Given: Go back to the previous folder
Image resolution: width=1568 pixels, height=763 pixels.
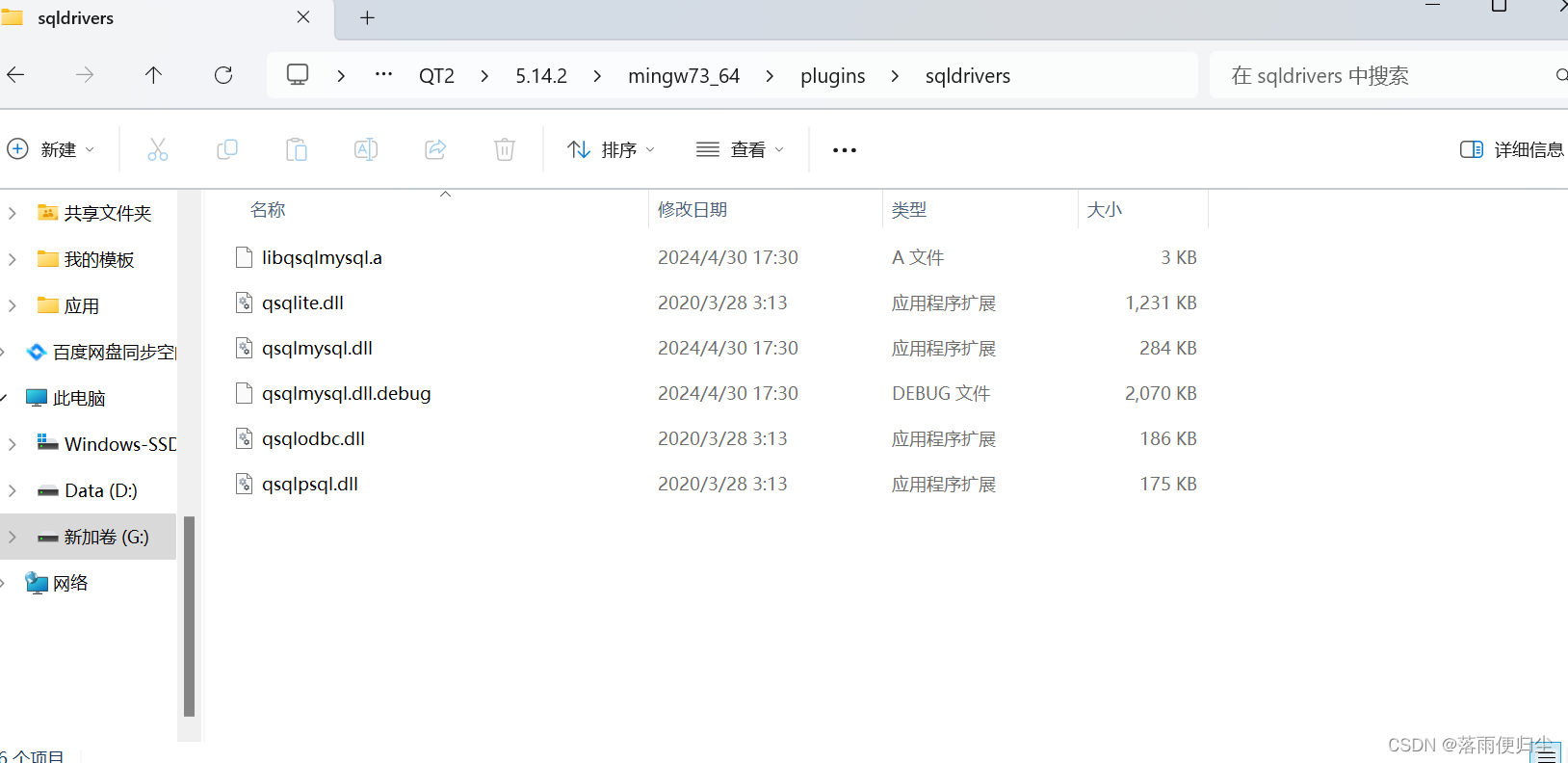Looking at the screenshot, I should pyautogui.click(x=15, y=75).
